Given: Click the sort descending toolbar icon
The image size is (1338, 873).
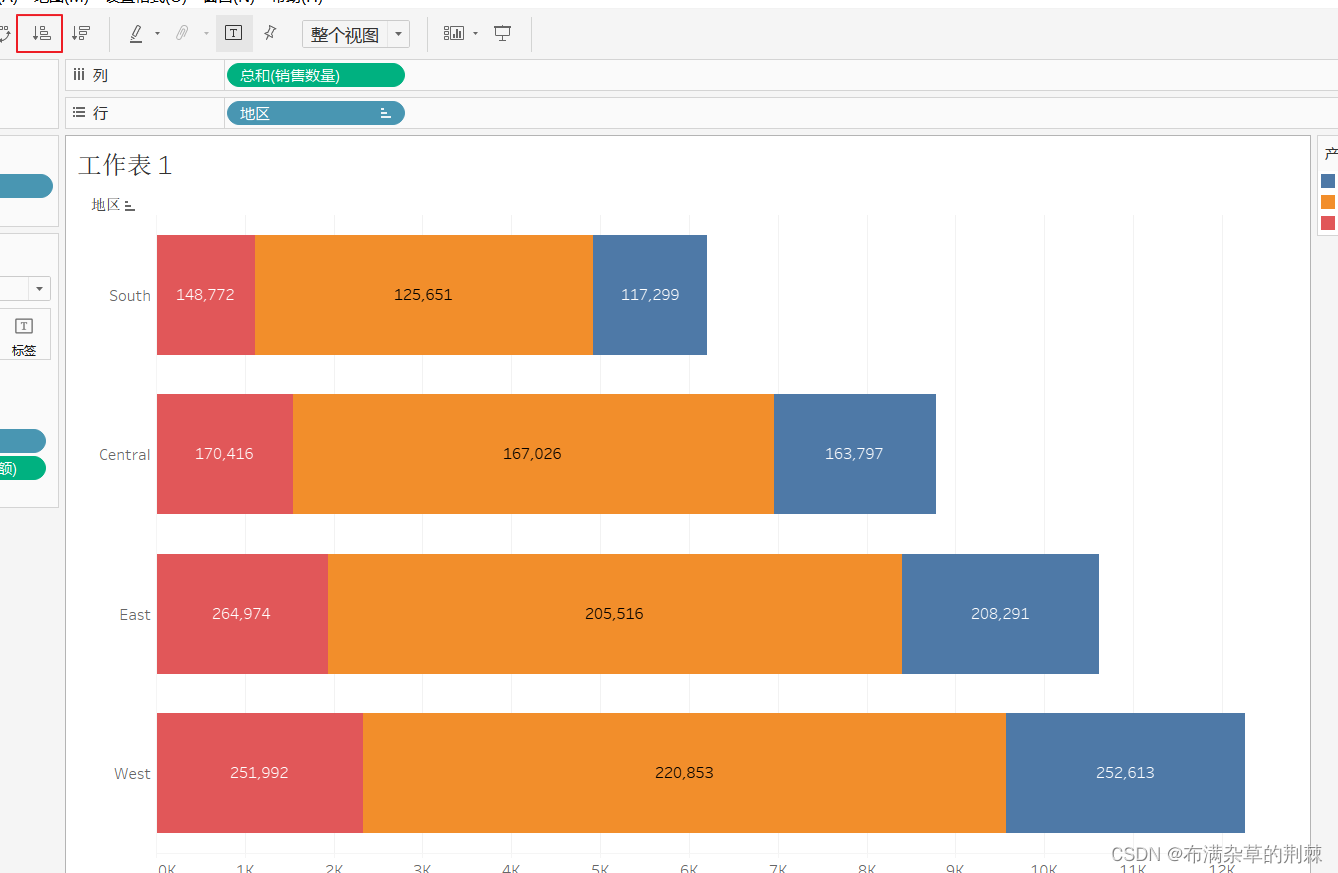Looking at the screenshot, I should click(81, 33).
